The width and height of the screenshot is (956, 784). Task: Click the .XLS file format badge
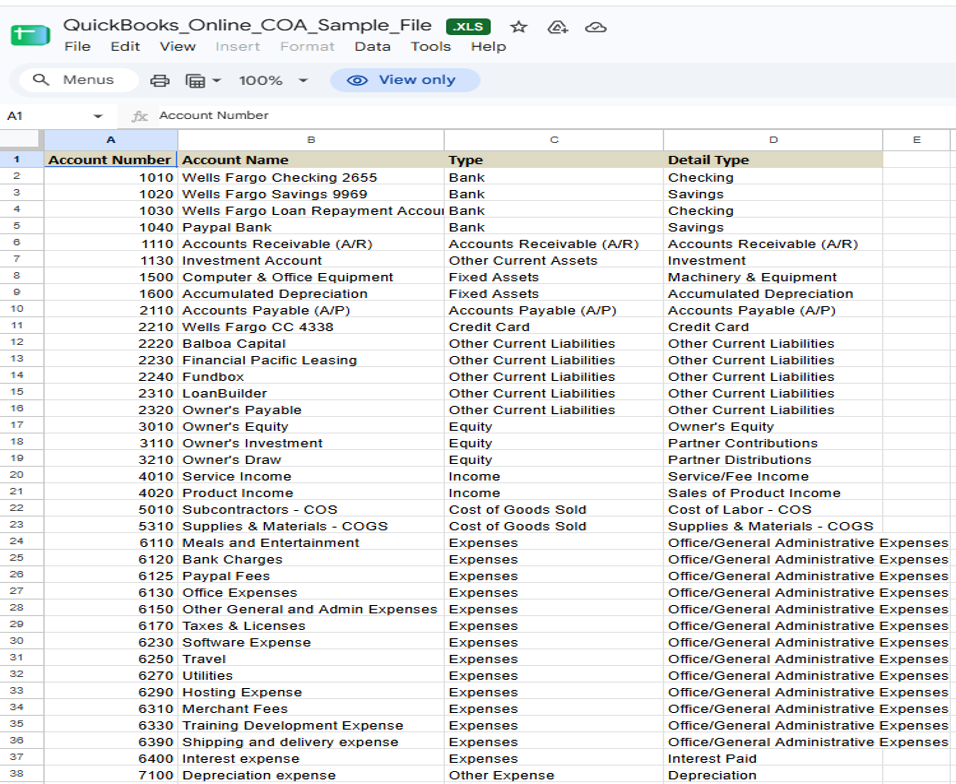coord(468,27)
